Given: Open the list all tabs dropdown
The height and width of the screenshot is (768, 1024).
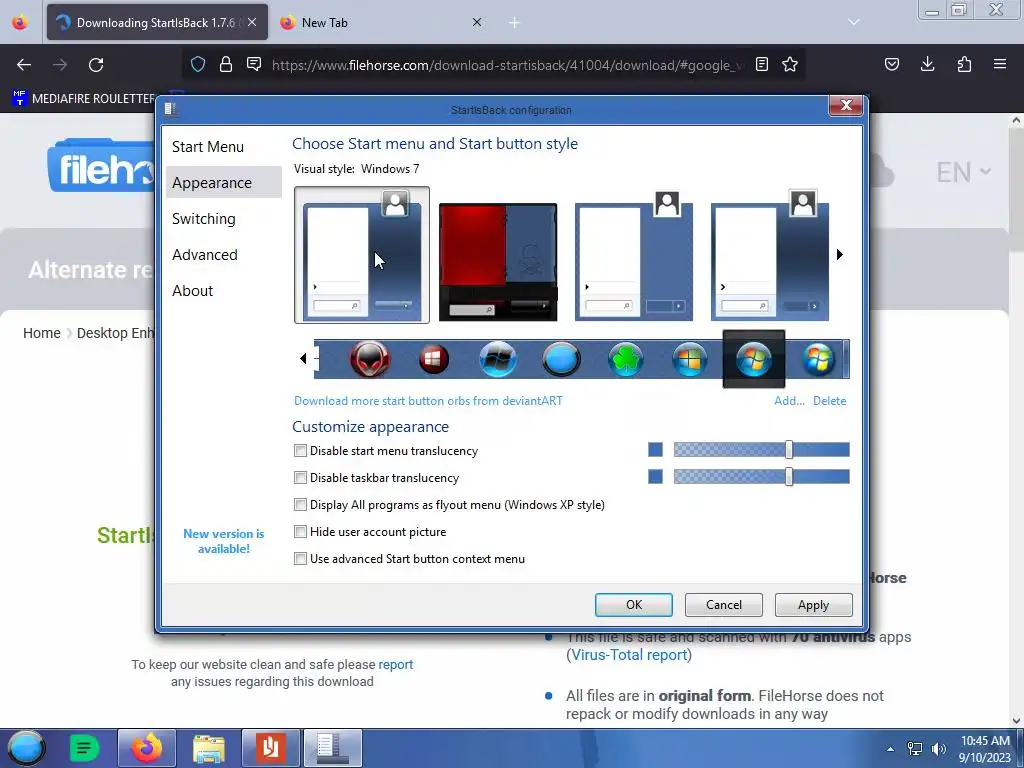Looking at the screenshot, I should pyautogui.click(x=854, y=22).
